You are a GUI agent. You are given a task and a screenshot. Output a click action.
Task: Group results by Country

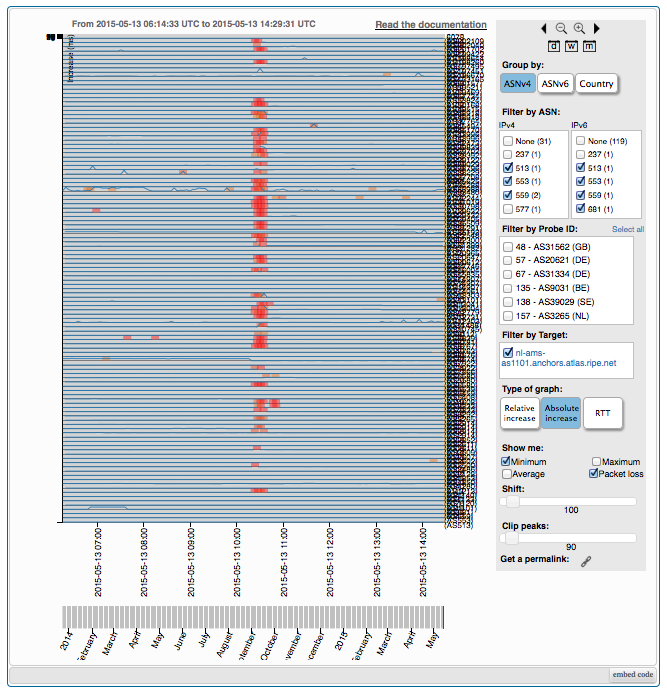[596, 84]
